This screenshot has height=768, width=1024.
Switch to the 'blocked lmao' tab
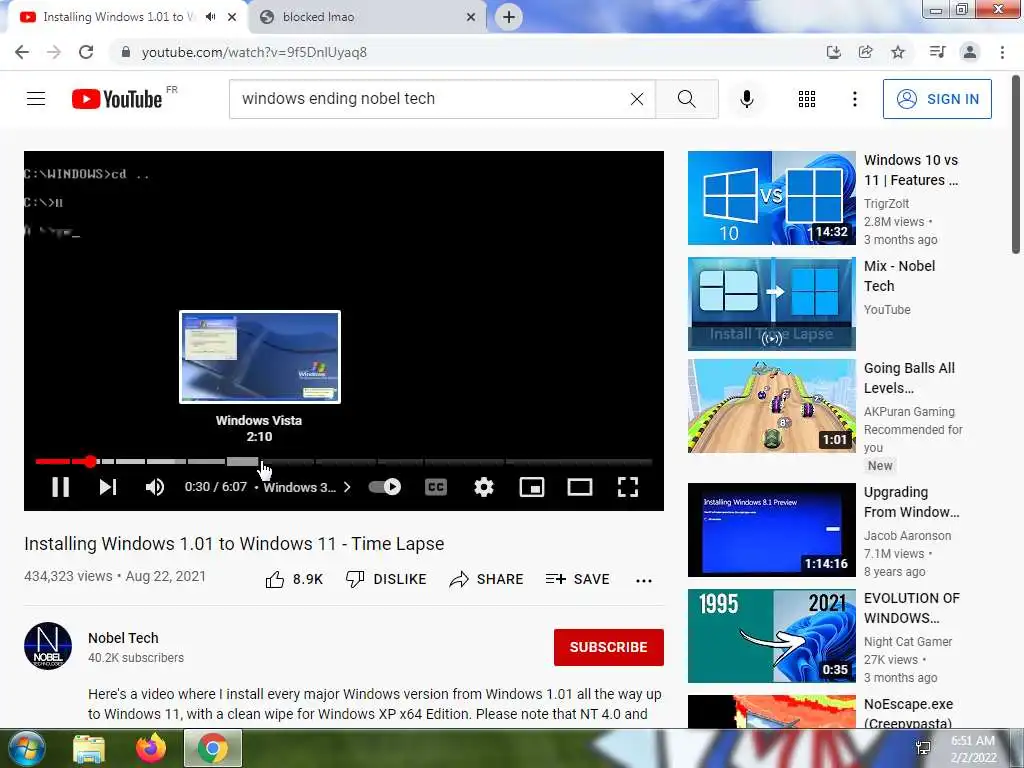pos(369,17)
